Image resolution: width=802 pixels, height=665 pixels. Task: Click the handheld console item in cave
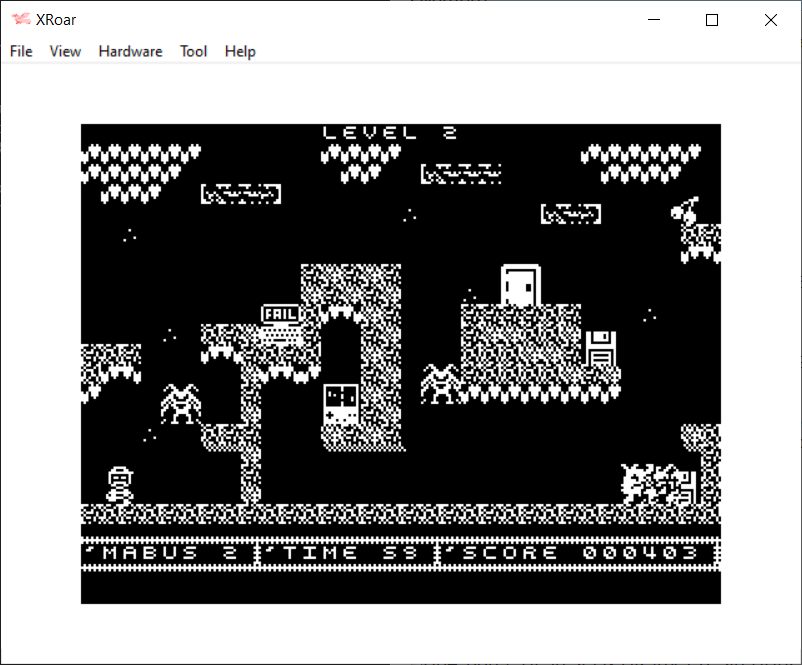point(340,407)
